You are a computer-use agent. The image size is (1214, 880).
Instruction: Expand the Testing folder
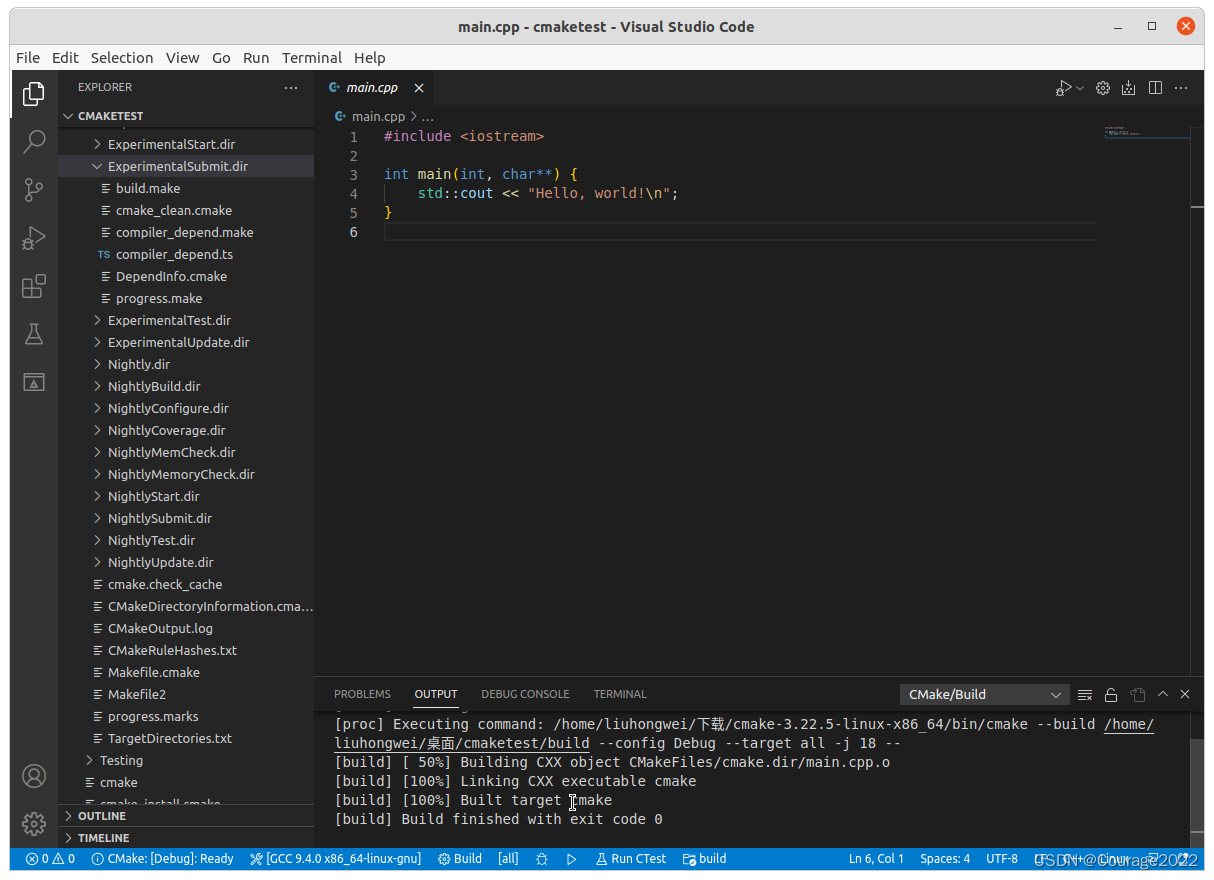(x=186, y=761)
